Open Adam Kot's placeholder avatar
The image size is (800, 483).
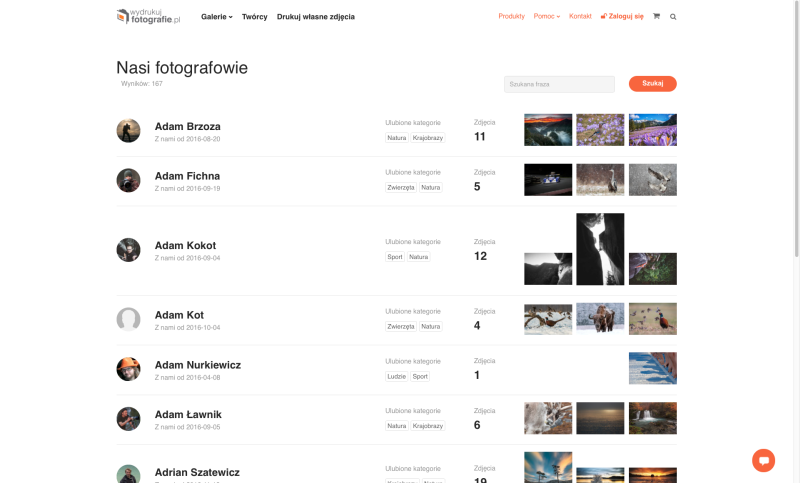click(129, 319)
